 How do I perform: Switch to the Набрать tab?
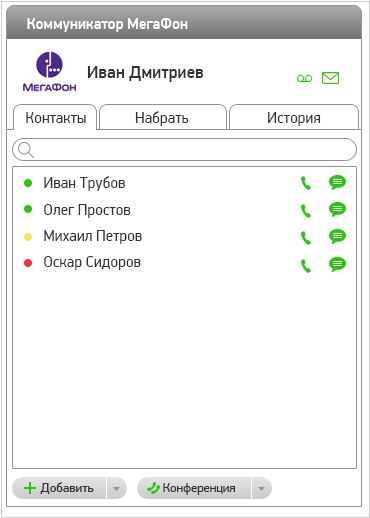click(x=163, y=117)
